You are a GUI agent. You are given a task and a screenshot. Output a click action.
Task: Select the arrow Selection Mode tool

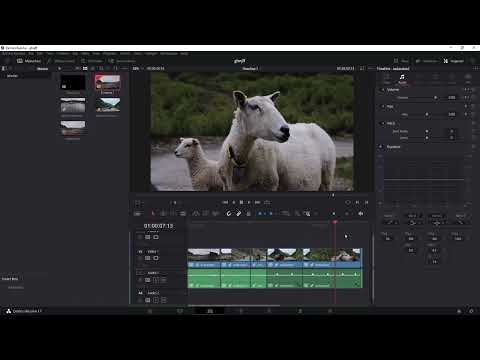pyautogui.click(x=153, y=213)
